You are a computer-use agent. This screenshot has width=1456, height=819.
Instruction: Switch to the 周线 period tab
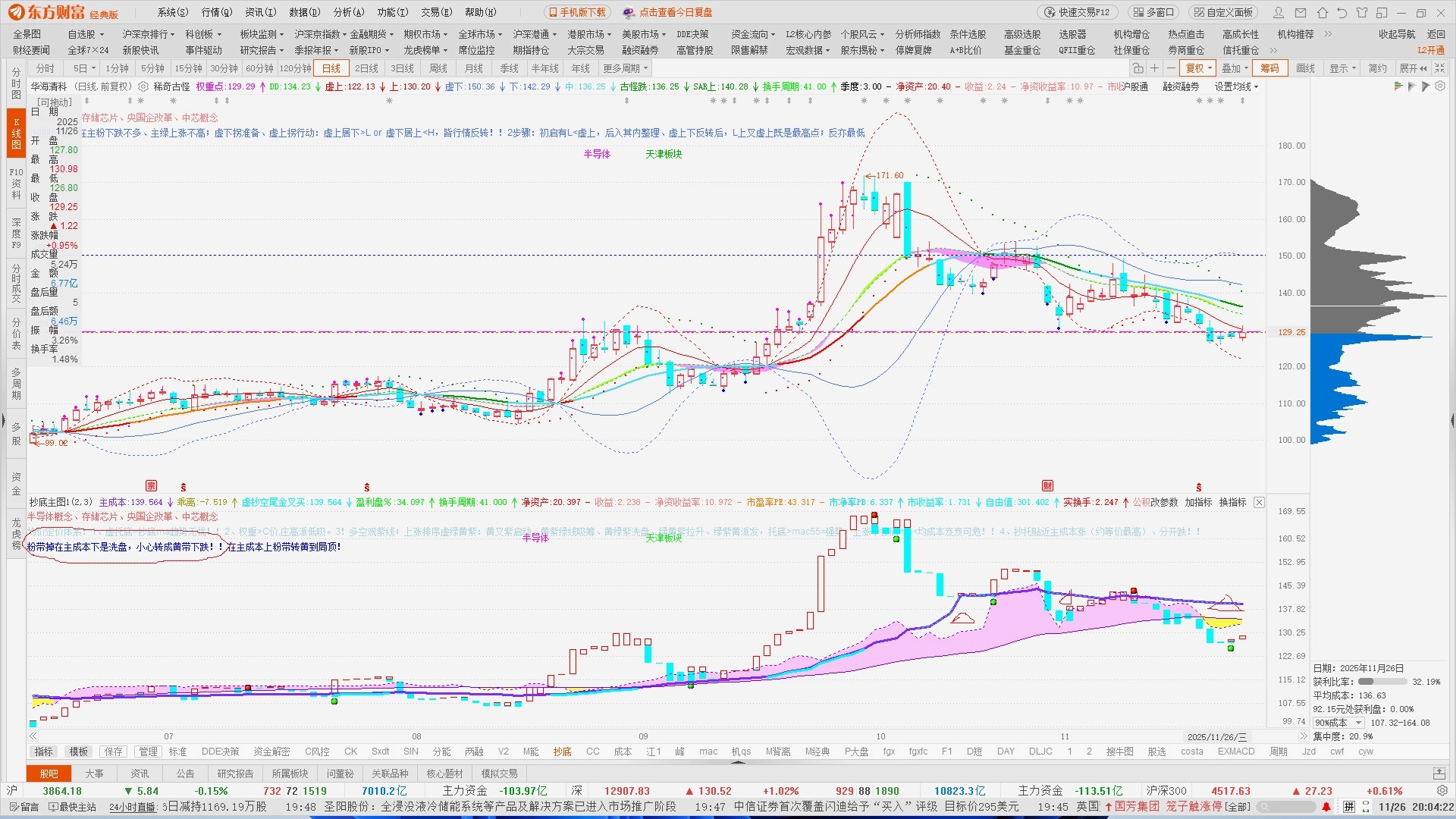pos(438,68)
